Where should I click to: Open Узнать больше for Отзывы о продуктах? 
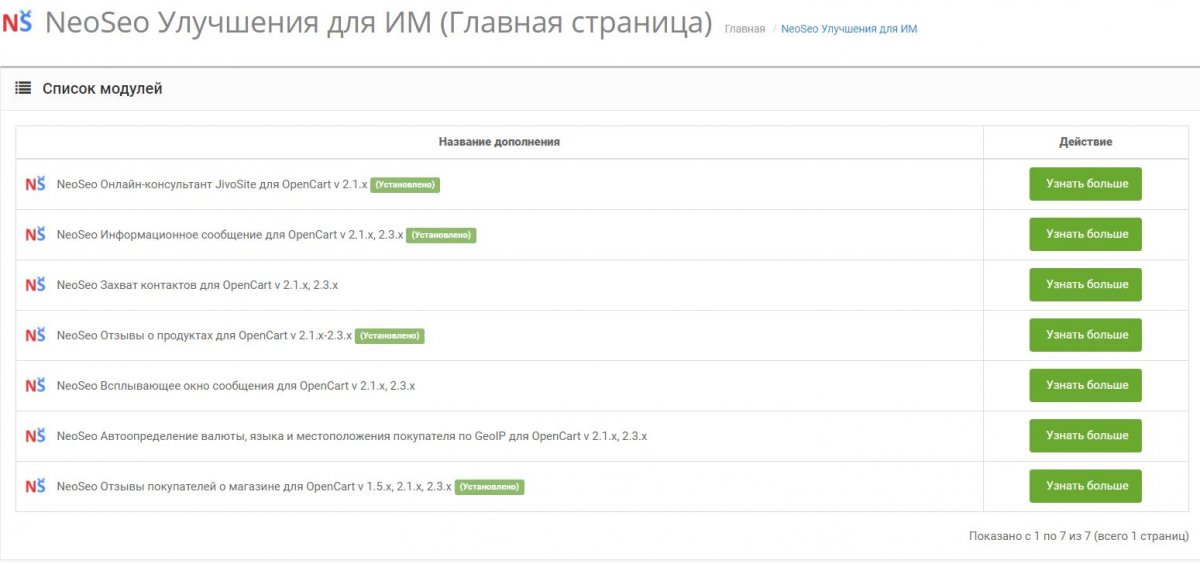point(1086,335)
